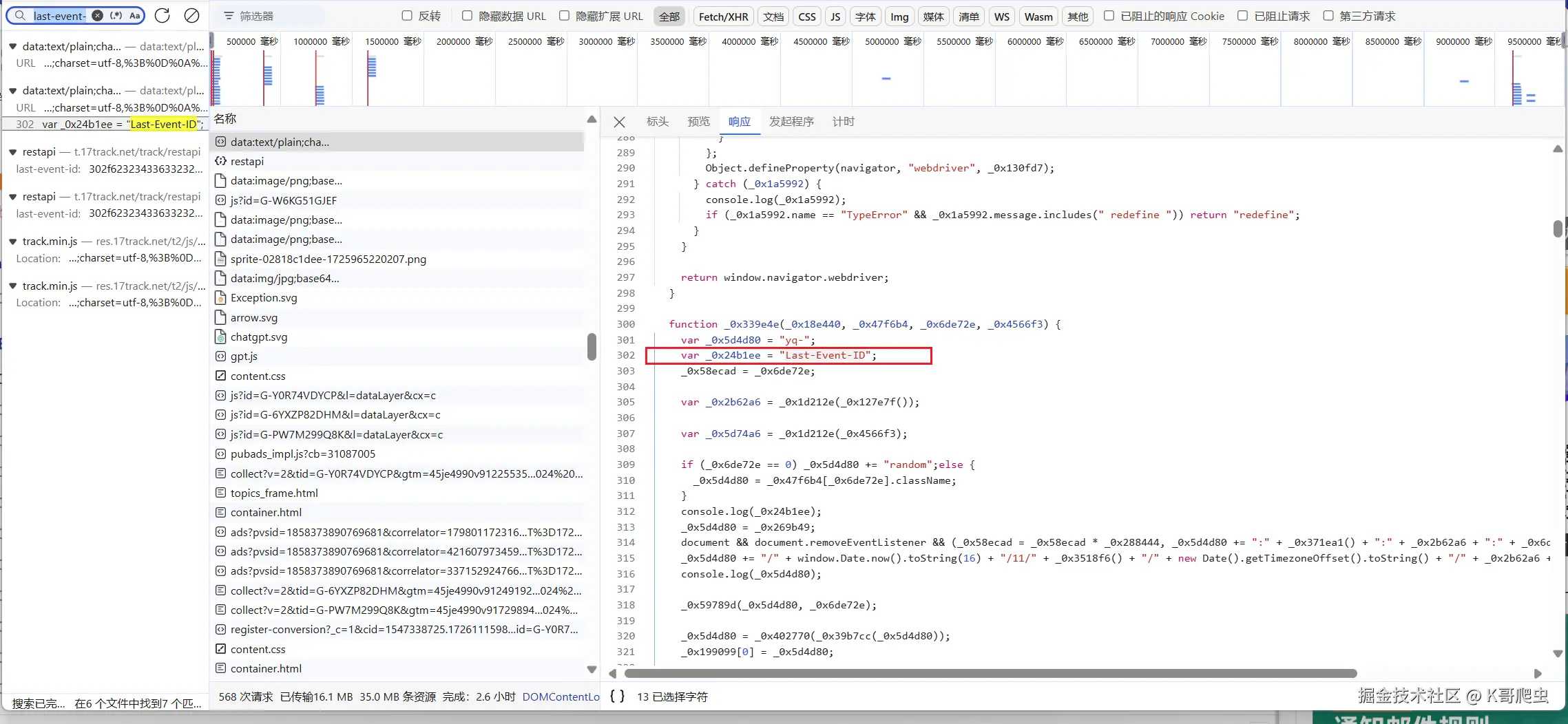Viewport: 1568px width, 724px height.
Task: Click the filter funnel icon
Action: tap(229, 16)
